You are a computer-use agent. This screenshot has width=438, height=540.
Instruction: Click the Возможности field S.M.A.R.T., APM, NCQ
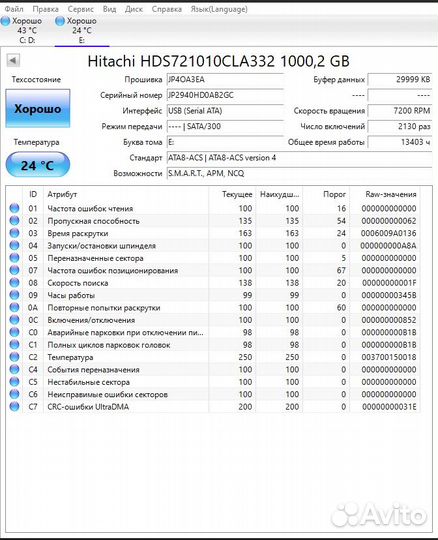(299, 173)
